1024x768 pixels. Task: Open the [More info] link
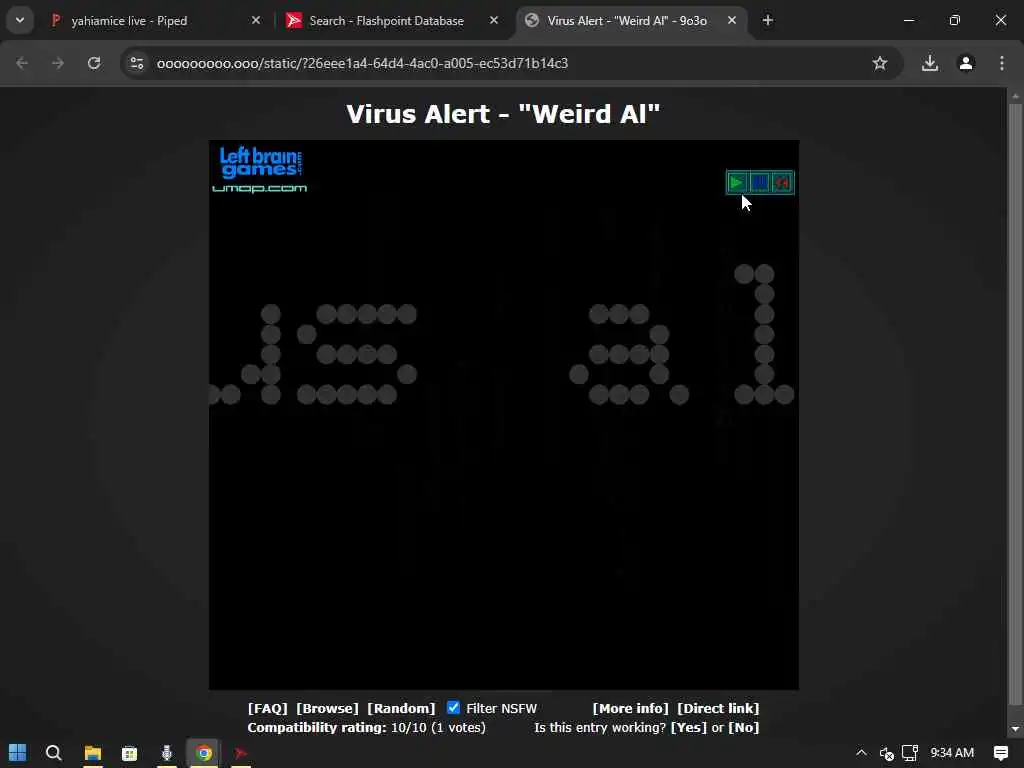point(630,709)
